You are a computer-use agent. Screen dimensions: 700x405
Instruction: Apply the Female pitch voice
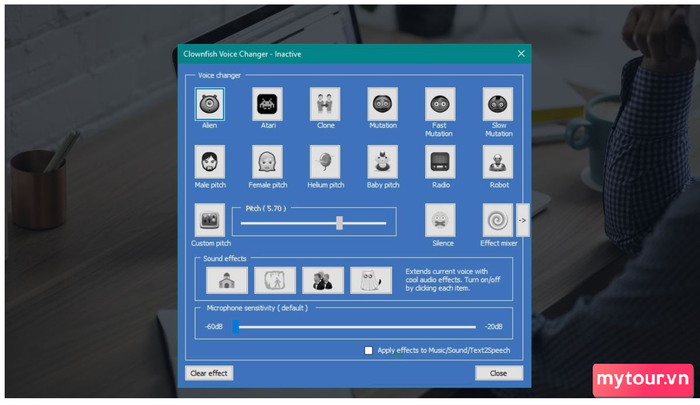[267, 162]
